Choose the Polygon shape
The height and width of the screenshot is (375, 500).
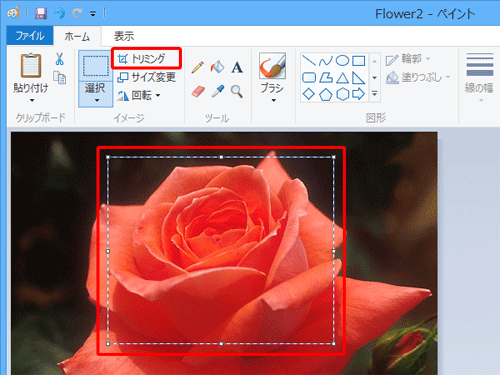pyautogui.click(x=326, y=78)
